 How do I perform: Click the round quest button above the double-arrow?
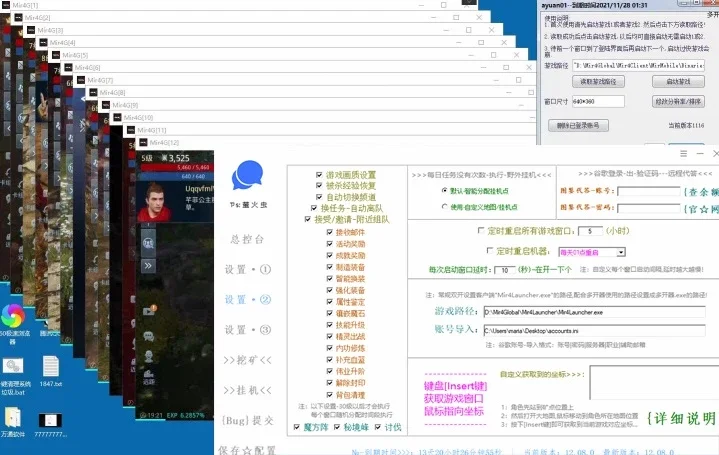tap(148, 243)
